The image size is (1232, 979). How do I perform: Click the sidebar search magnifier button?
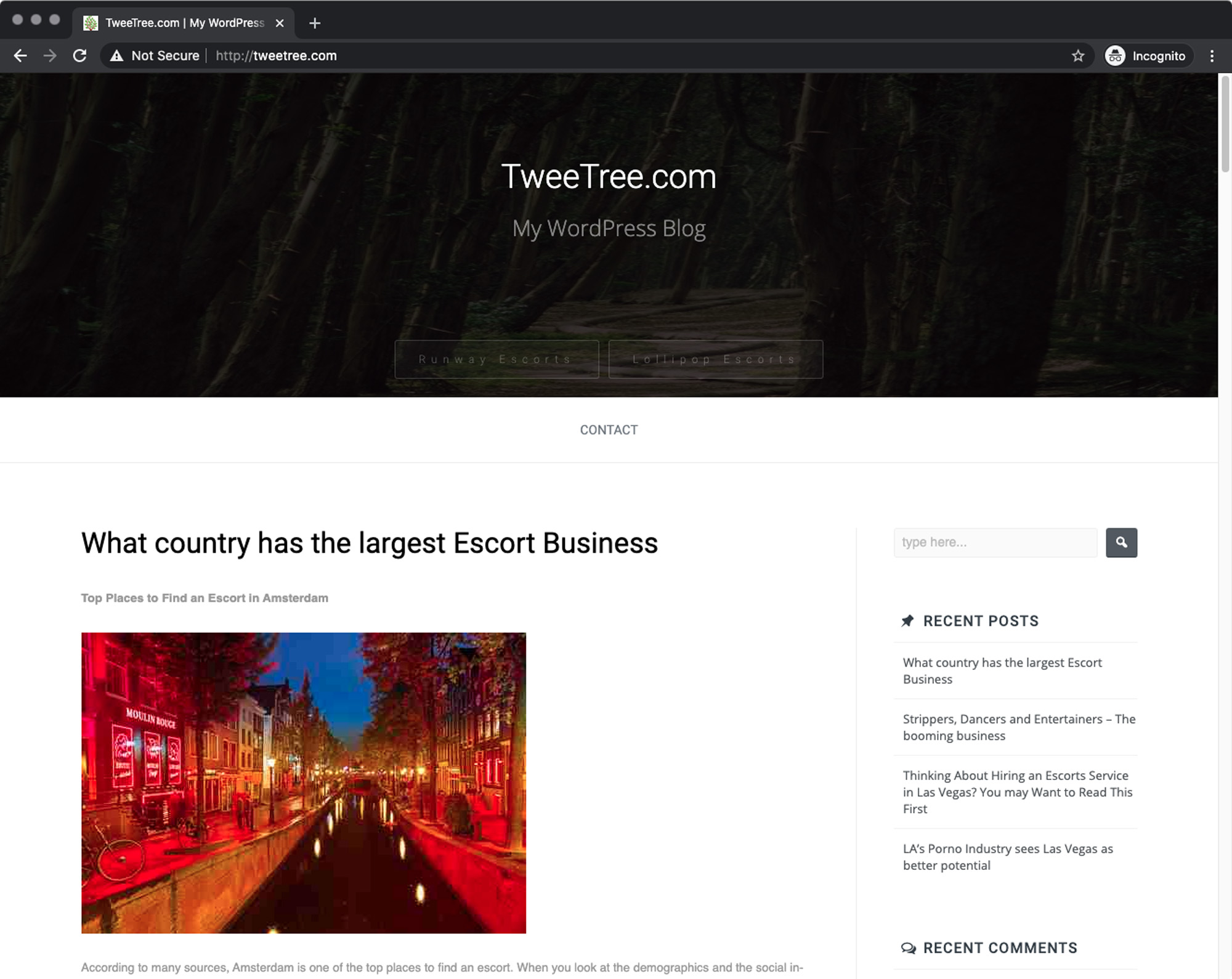pyautogui.click(x=1121, y=542)
